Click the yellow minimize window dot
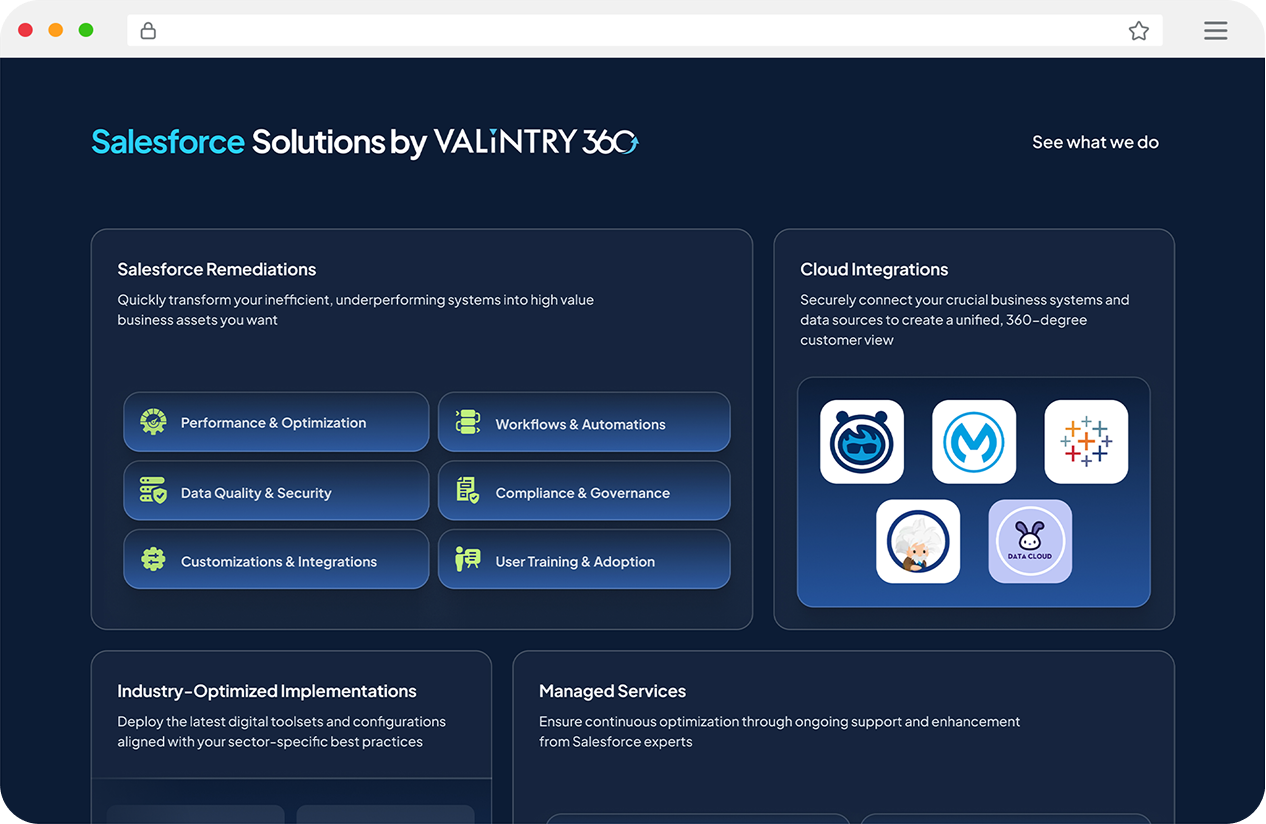This screenshot has height=824, width=1266. (56, 30)
